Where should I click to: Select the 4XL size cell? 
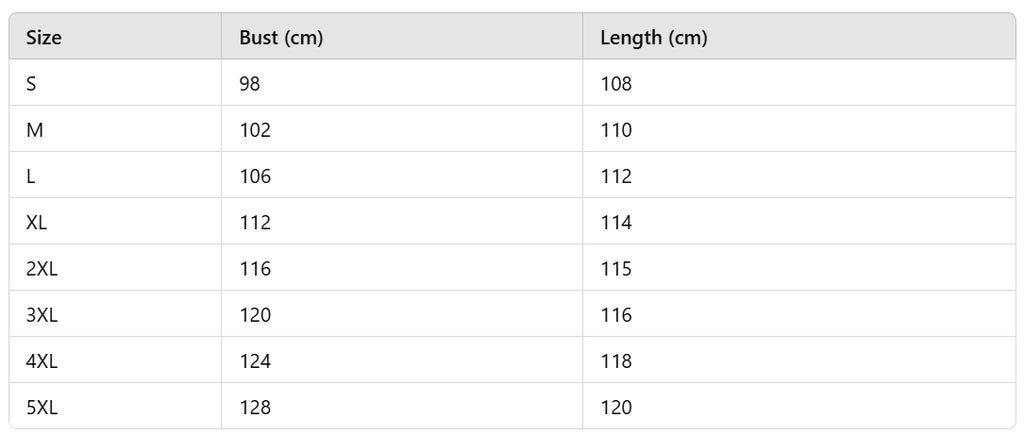(42, 361)
